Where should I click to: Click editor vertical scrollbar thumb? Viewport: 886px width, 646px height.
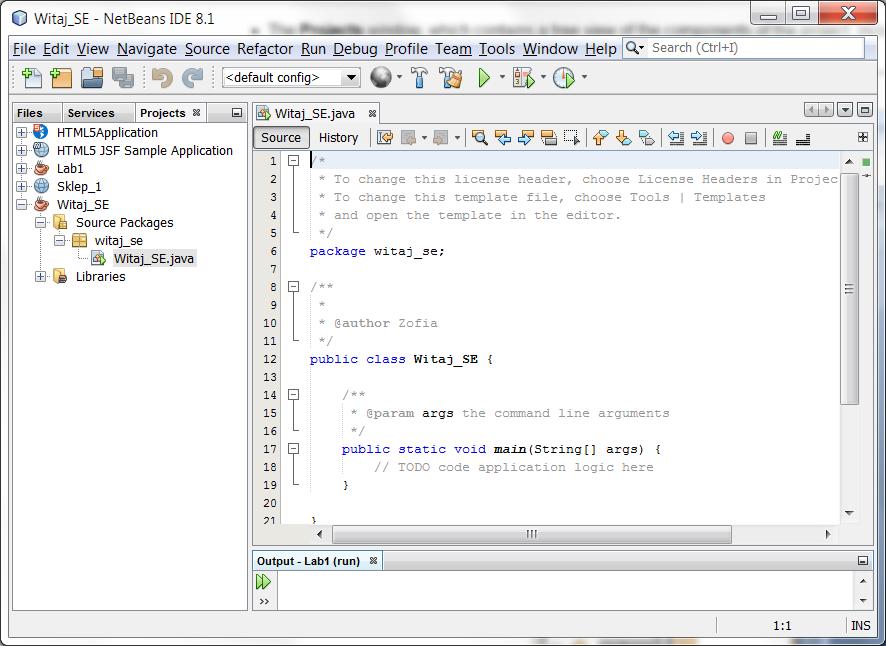pyautogui.click(x=849, y=289)
